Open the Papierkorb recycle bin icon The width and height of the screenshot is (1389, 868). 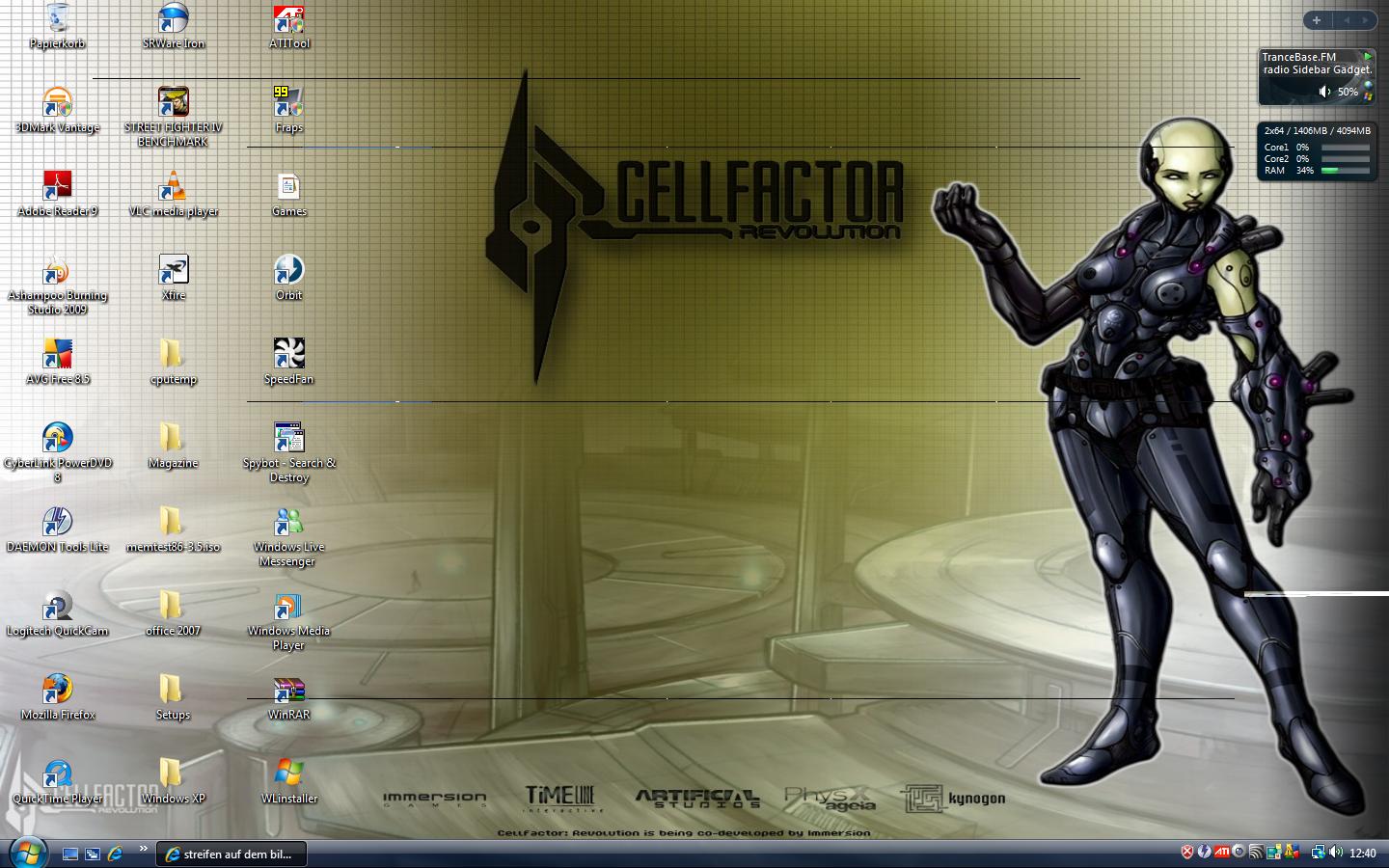pyautogui.click(x=57, y=26)
